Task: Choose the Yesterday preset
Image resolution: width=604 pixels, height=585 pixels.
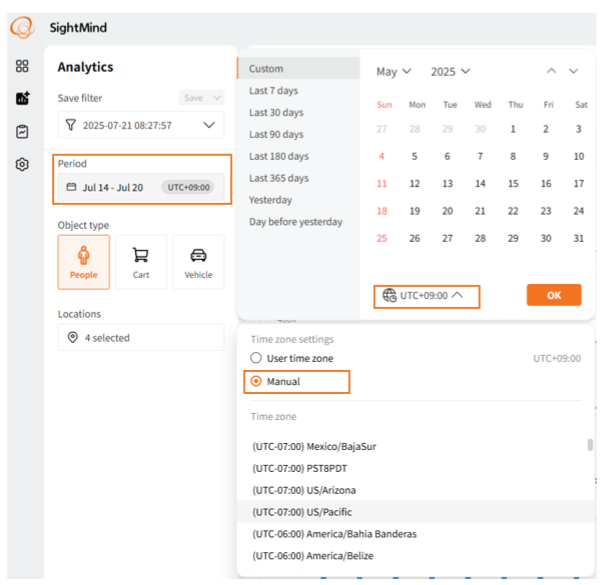Action: (270, 200)
